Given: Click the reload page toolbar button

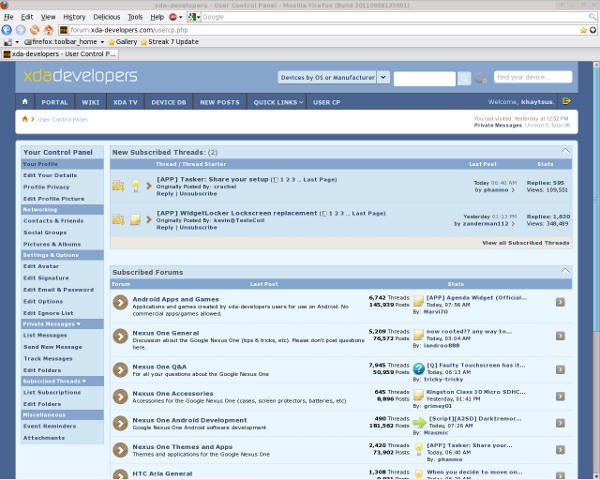Looking at the screenshot, I should coord(35,30).
